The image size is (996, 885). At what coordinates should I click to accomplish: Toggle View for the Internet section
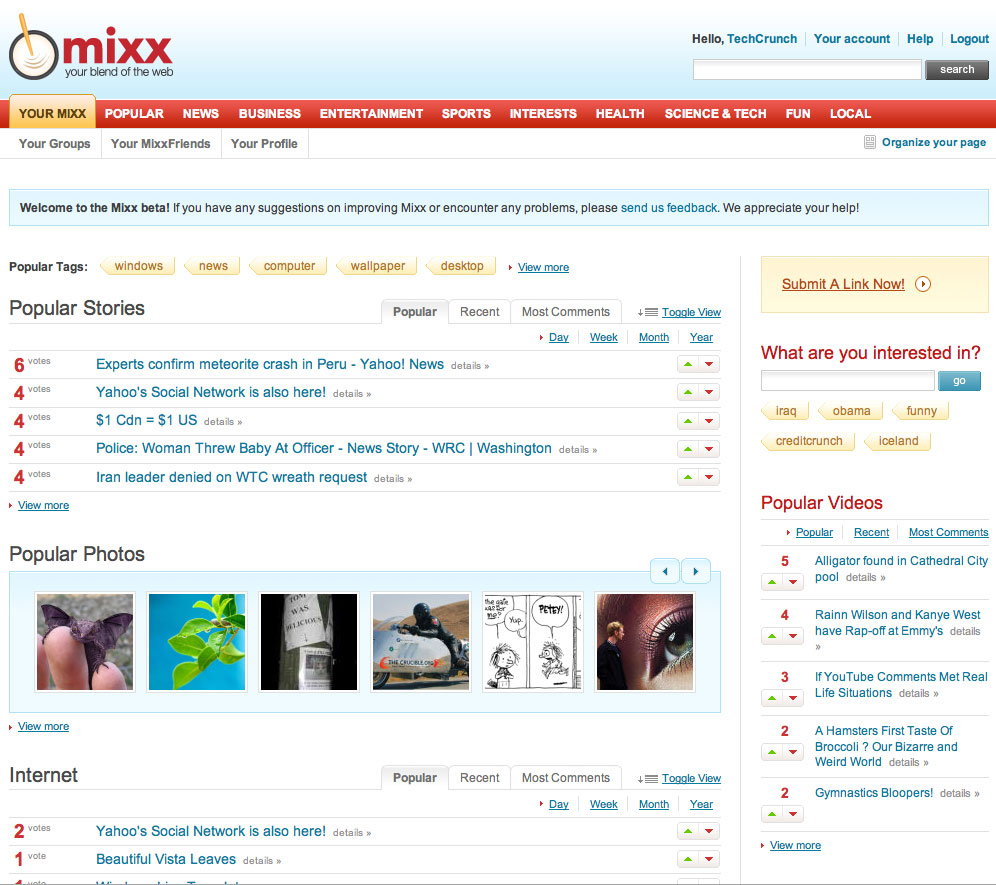691,778
